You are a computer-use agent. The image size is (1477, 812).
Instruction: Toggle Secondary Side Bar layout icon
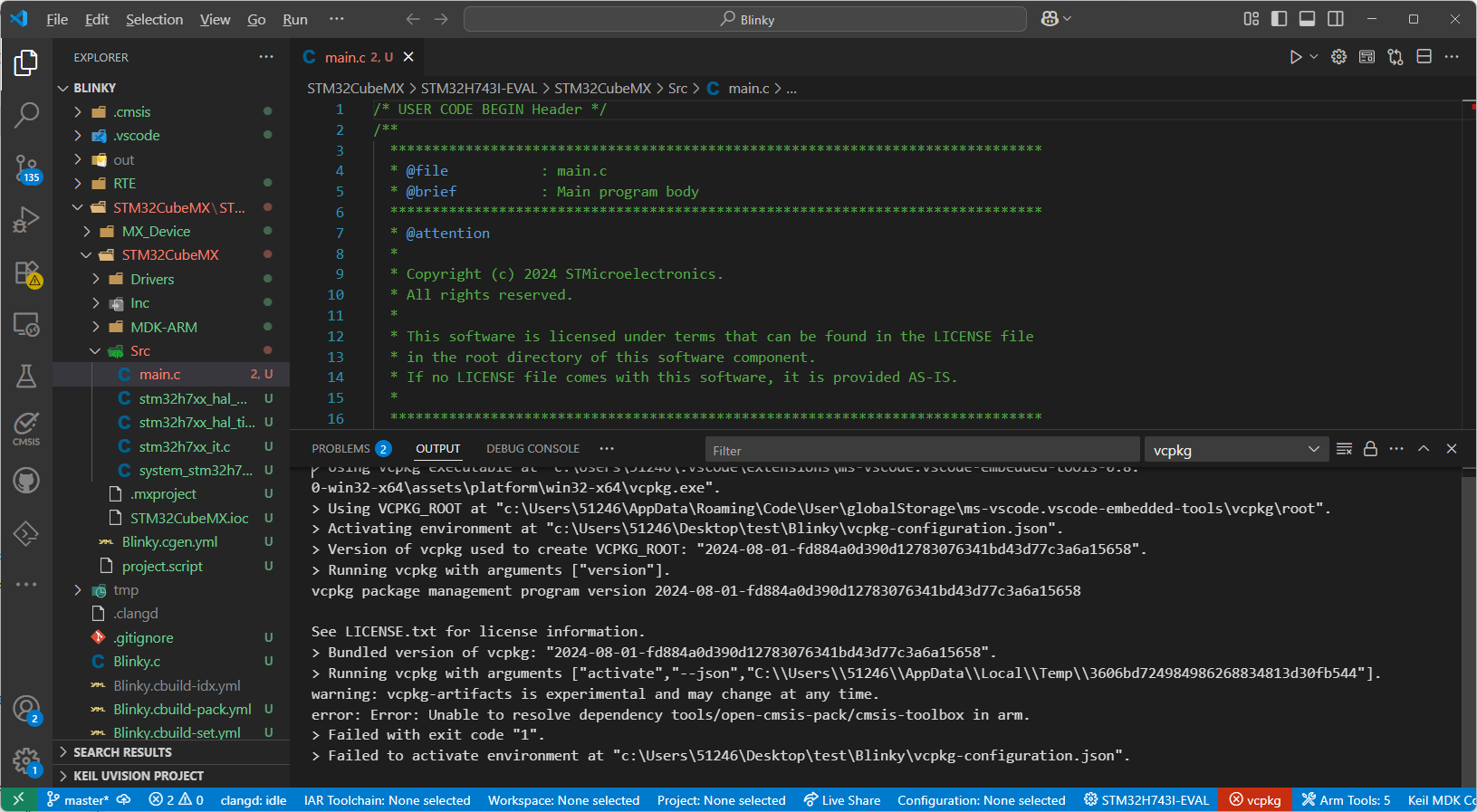click(1336, 19)
